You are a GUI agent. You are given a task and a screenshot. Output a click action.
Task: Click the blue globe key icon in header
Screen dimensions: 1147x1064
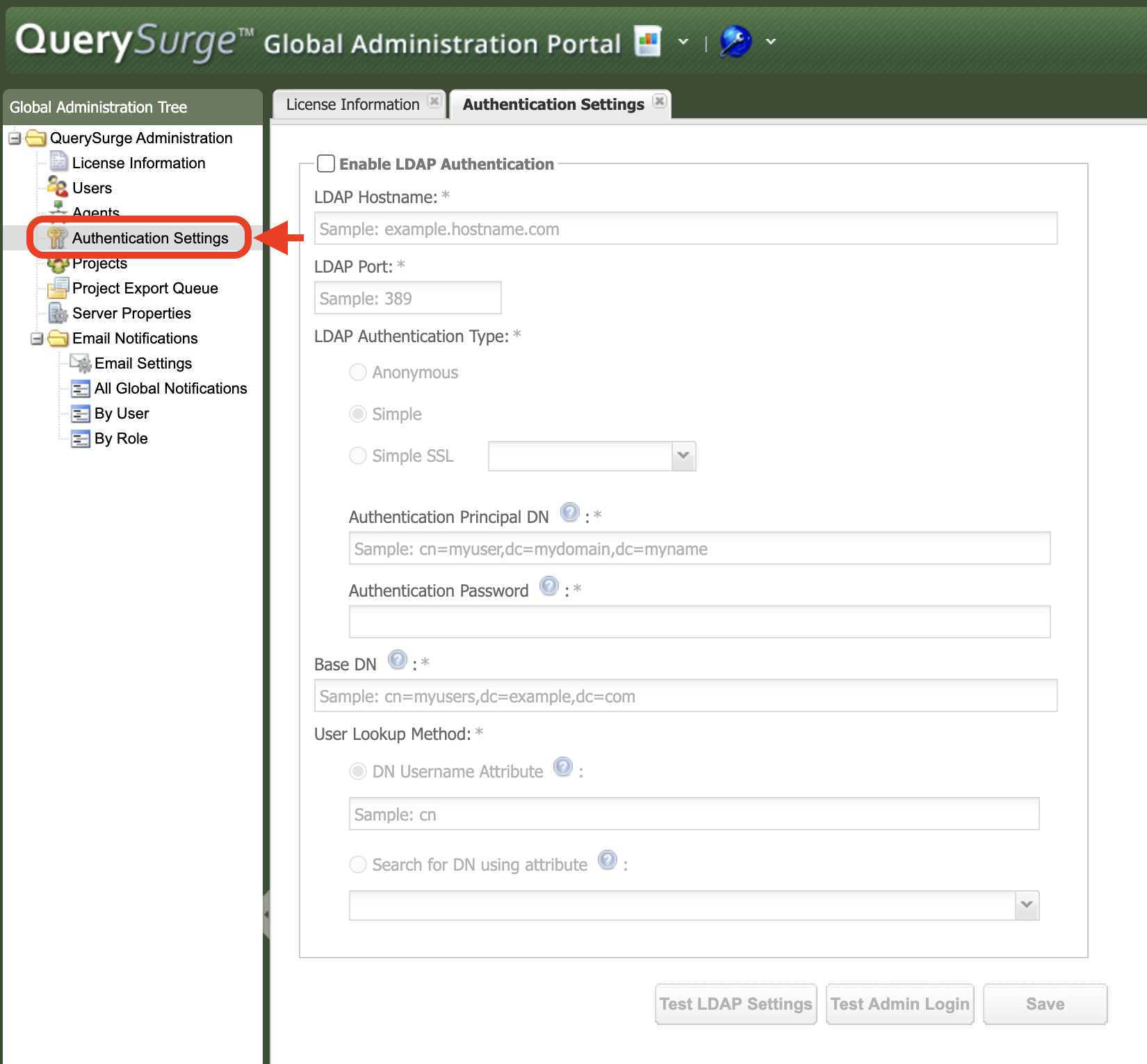(x=735, y=42)
